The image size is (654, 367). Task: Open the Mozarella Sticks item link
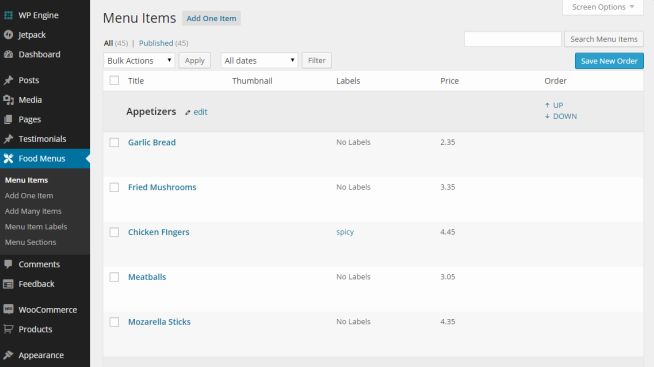pyautogui.click(x=159, y=322)
